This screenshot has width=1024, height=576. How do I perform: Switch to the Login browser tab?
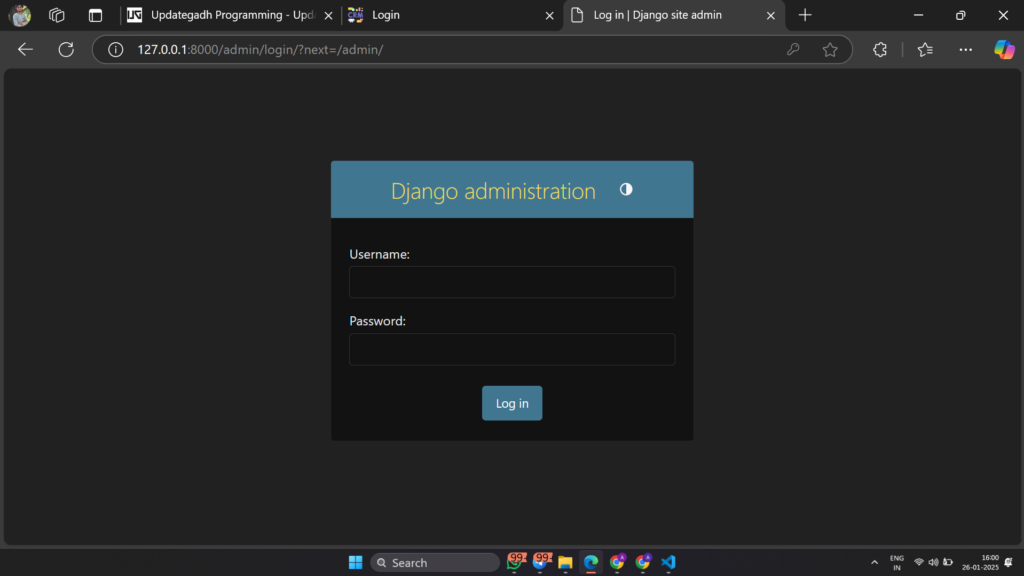pyautogui.click(x=451, y=15)
